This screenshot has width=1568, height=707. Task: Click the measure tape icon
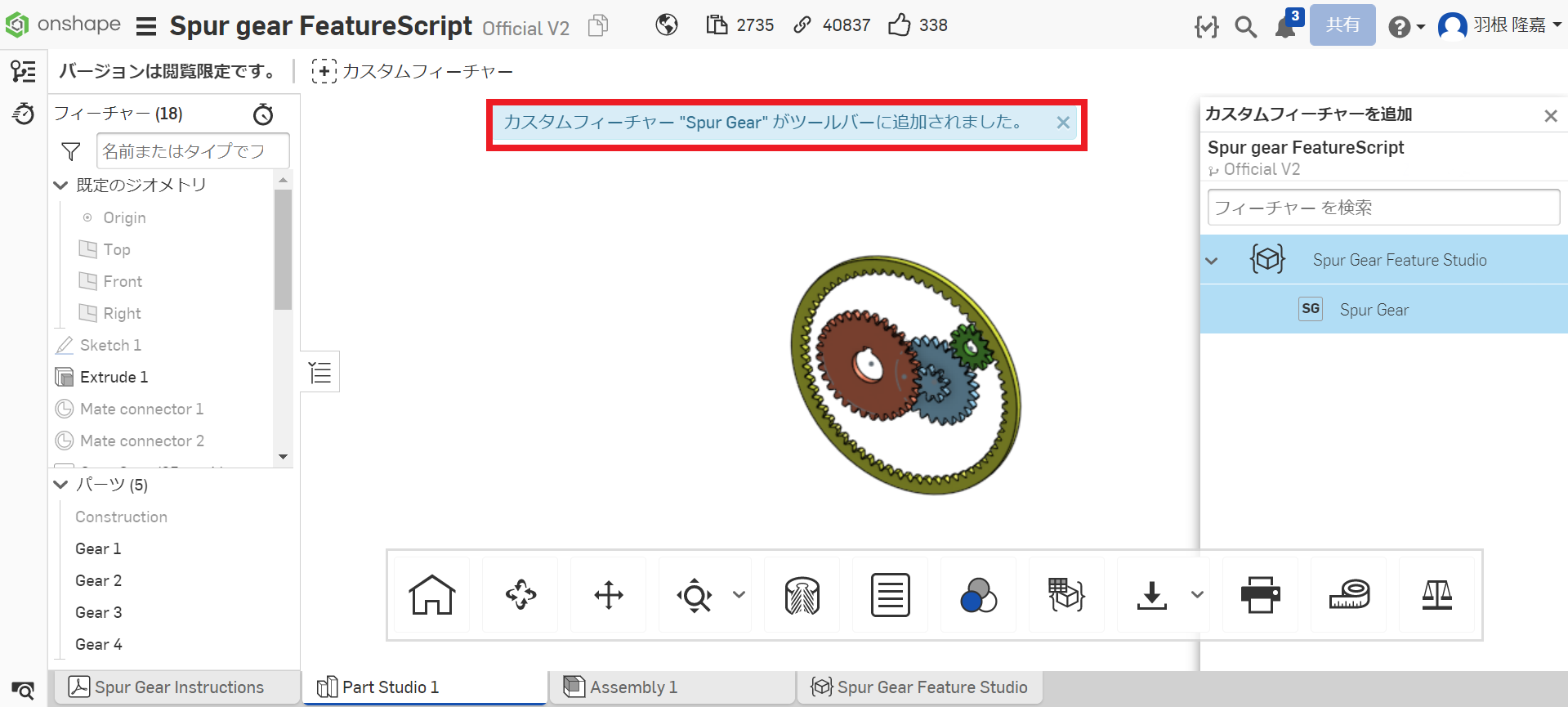1349,595
